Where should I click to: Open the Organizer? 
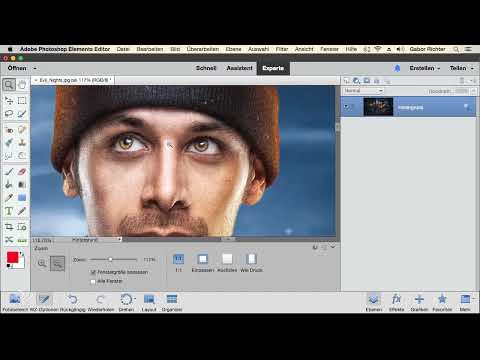click(x=172, y=303)
